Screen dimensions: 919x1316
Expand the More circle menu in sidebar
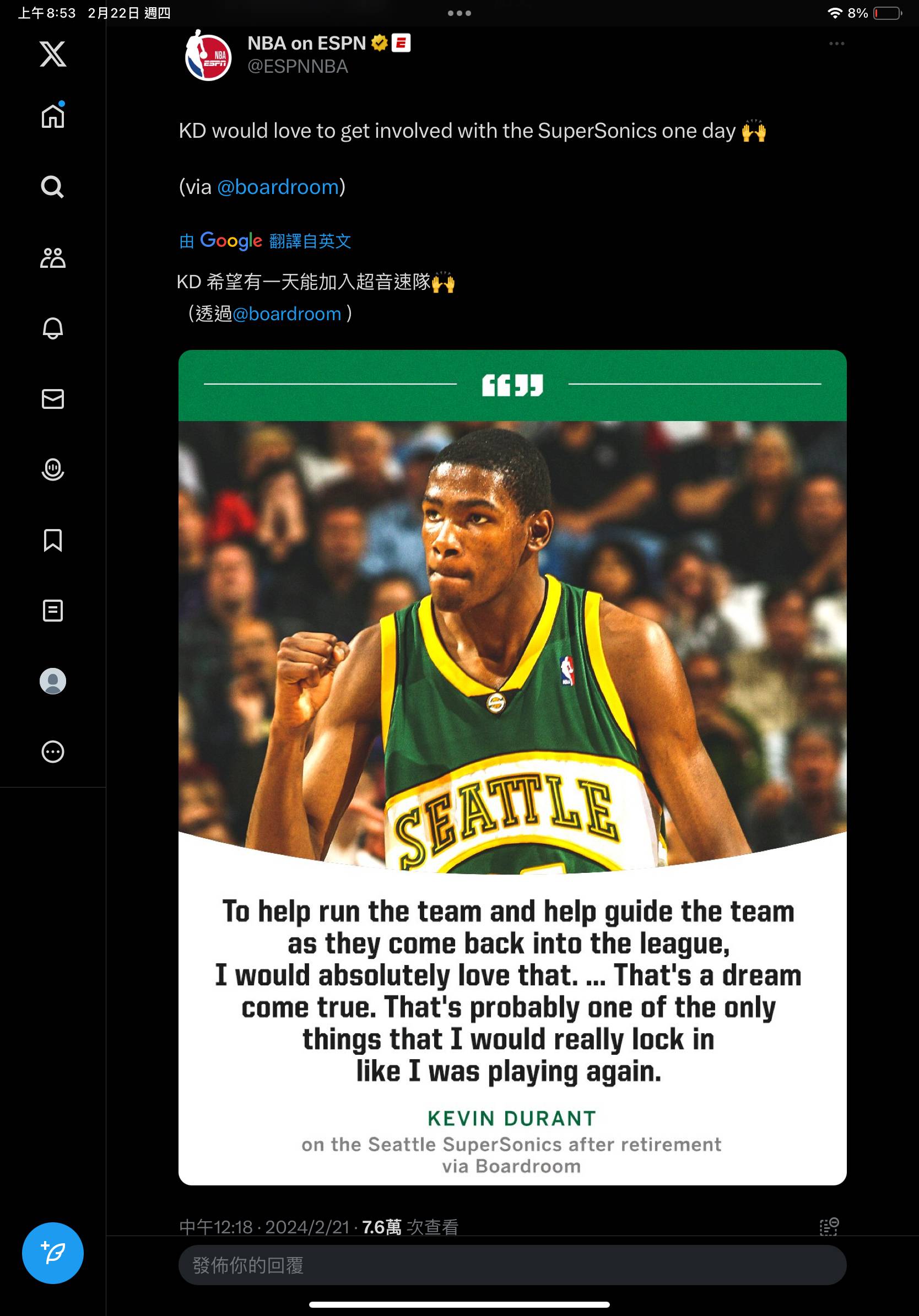pyautogui.click(x=53, y=752)
